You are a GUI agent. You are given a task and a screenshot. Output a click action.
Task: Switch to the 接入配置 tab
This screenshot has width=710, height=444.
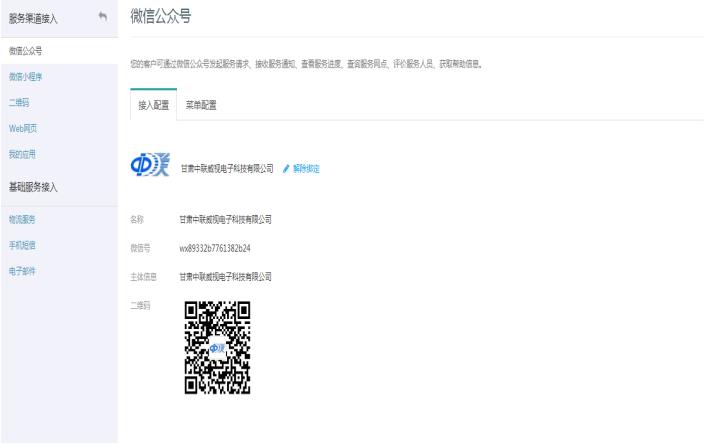[153, 105]
